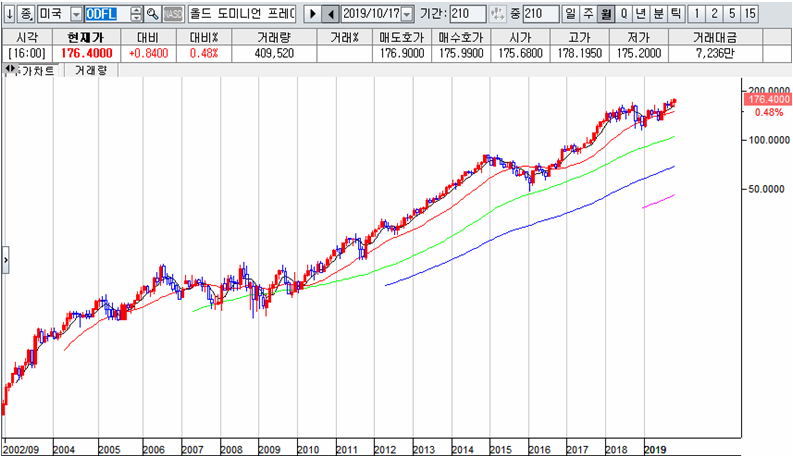
Task: Click the 거래대금 column header
Action: pos(715,37)
